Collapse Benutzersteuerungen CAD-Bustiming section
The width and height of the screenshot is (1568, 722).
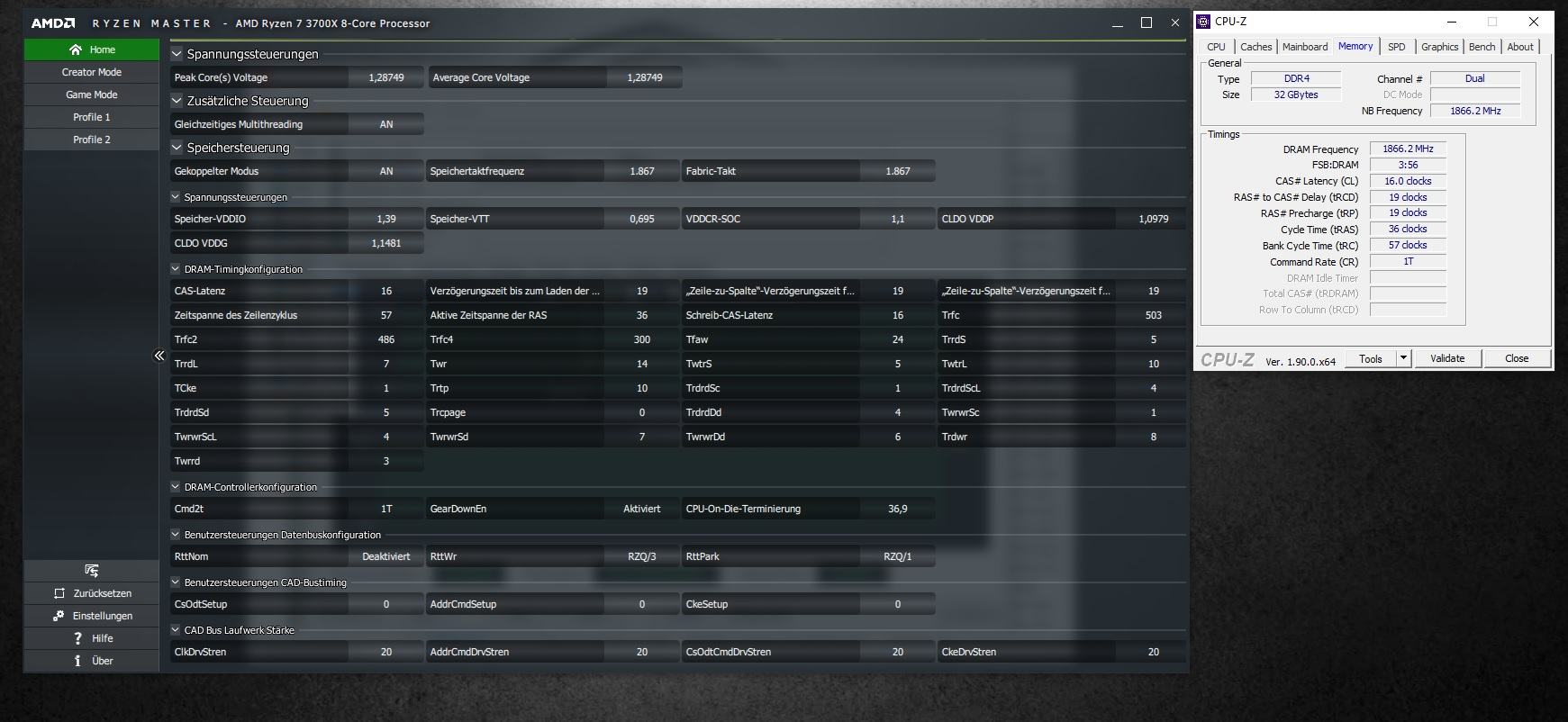pos(176,582)
